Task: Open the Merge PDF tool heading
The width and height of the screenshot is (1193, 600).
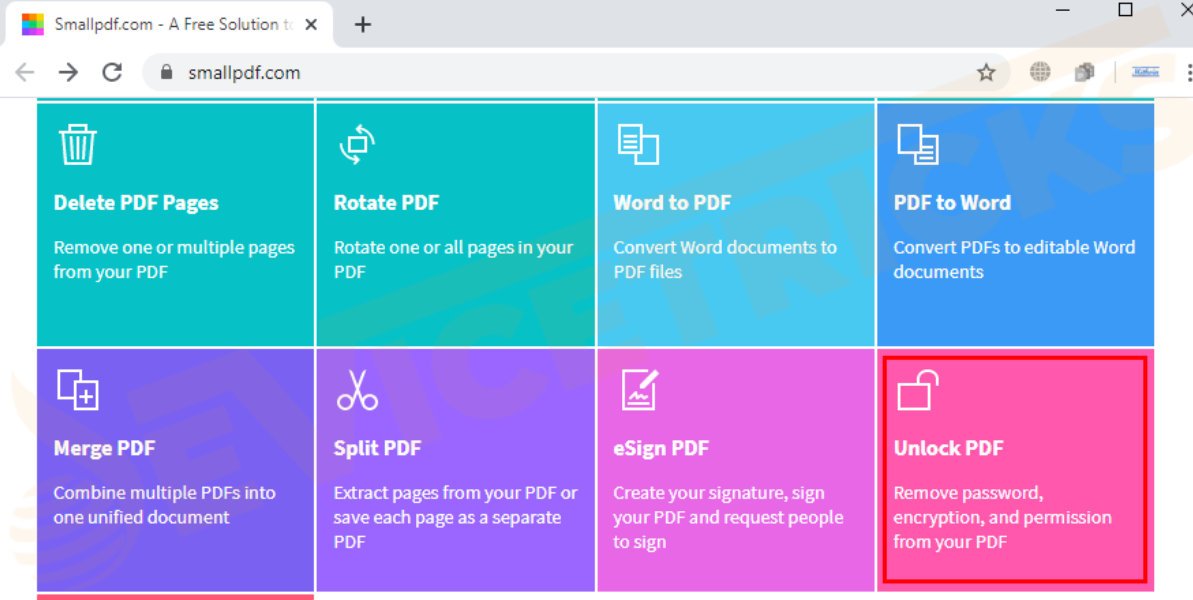Action: (x=104, y=449)
